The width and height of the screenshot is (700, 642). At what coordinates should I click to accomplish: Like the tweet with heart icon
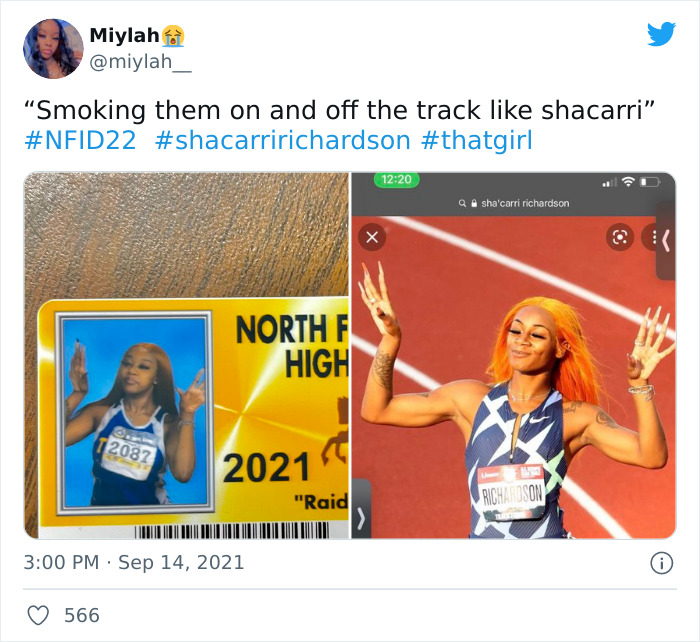point(38,615)
